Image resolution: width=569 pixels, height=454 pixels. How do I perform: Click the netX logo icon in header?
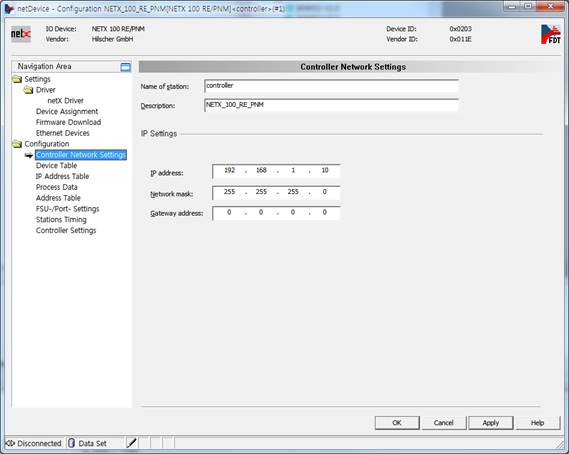pyautogui.click(x=21, y=34)
